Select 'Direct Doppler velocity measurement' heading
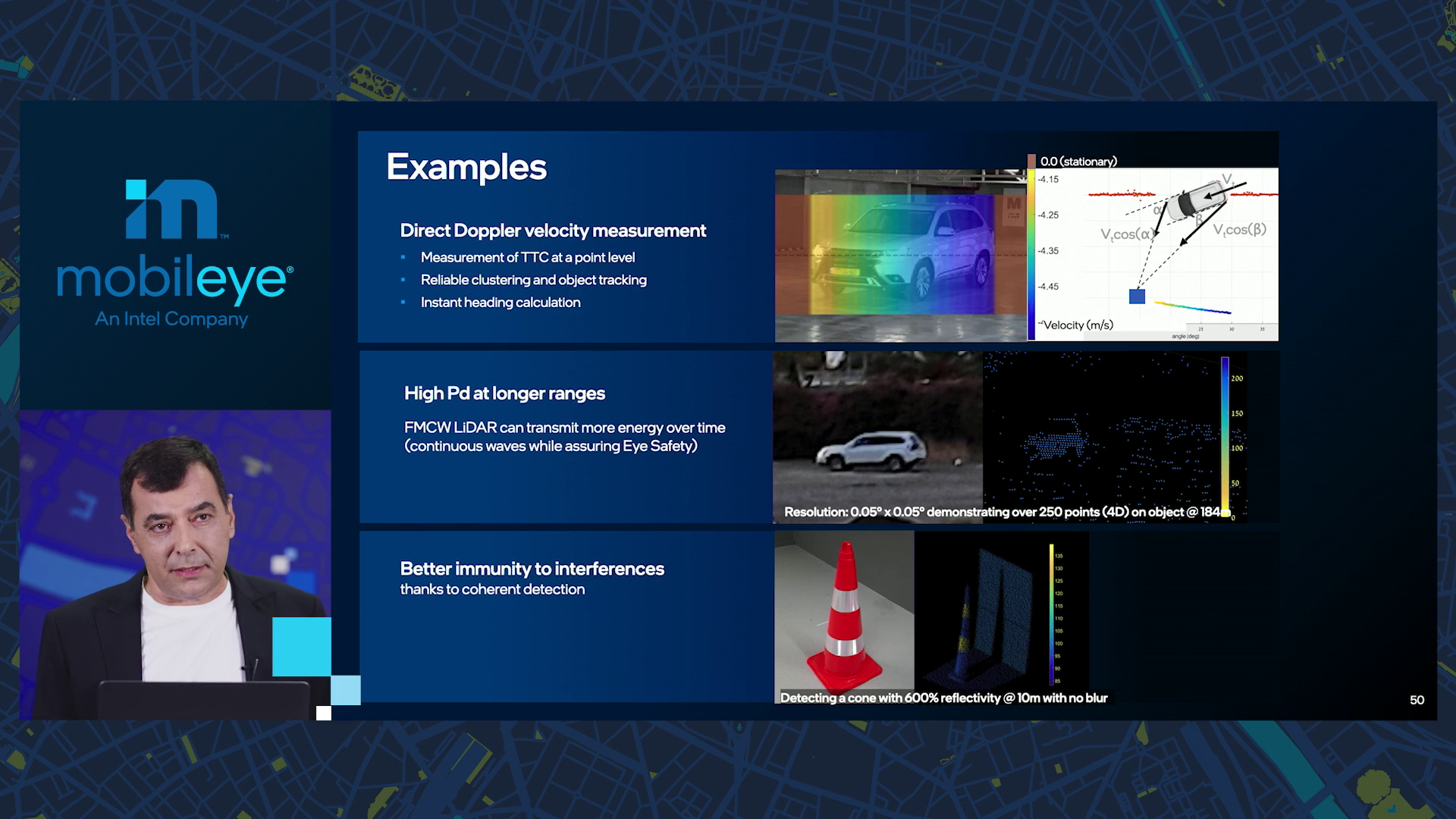This screenshot has width=1456, height=819. click(553, 231)
